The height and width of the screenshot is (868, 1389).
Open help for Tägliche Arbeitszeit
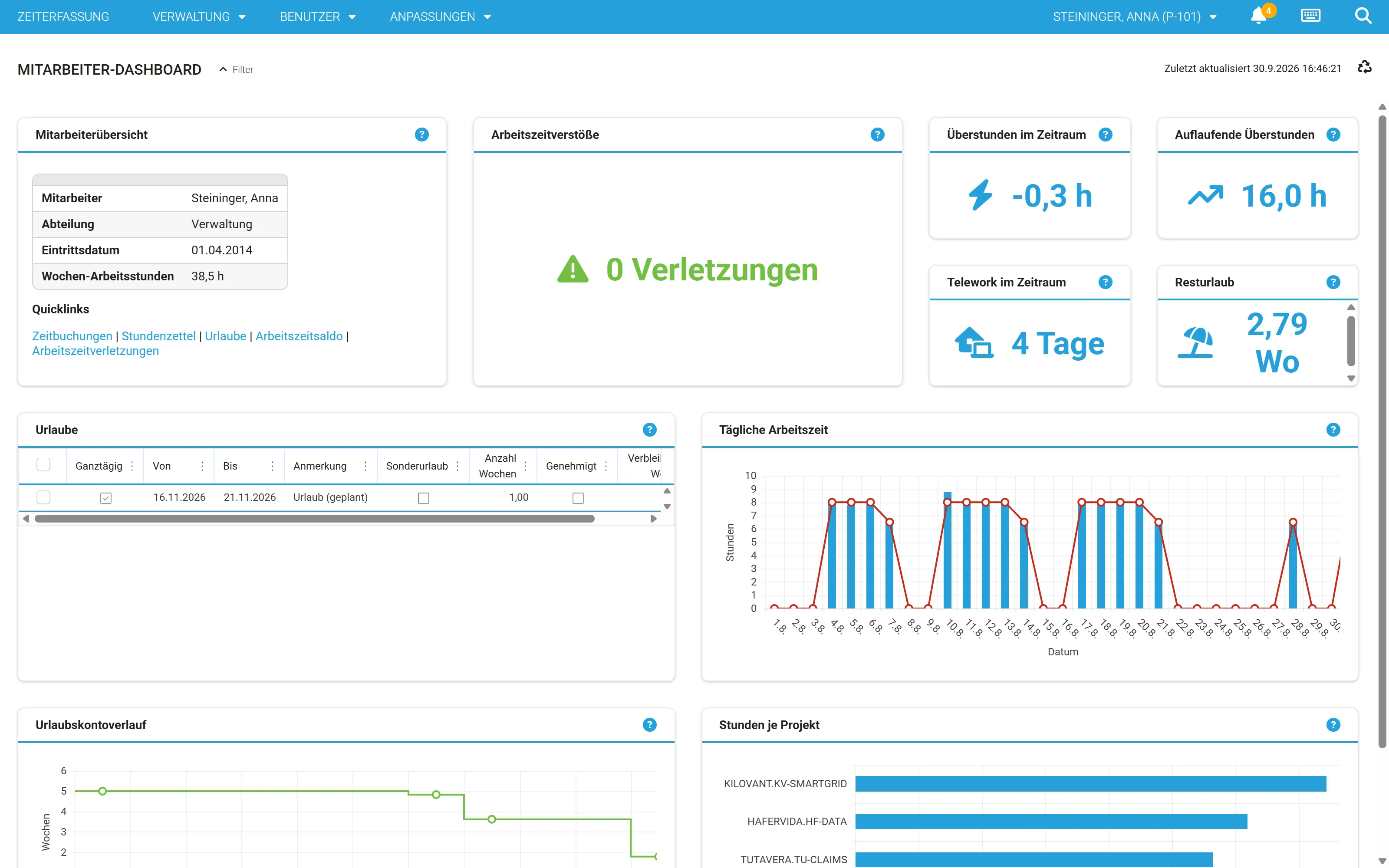pos(1333,429)
